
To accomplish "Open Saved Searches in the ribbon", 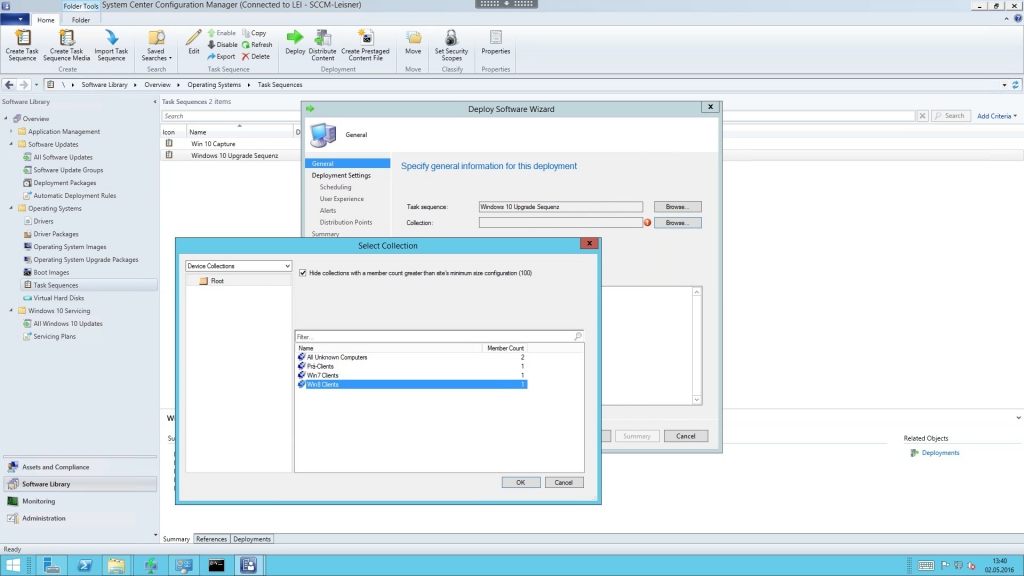I will point(156,45).
